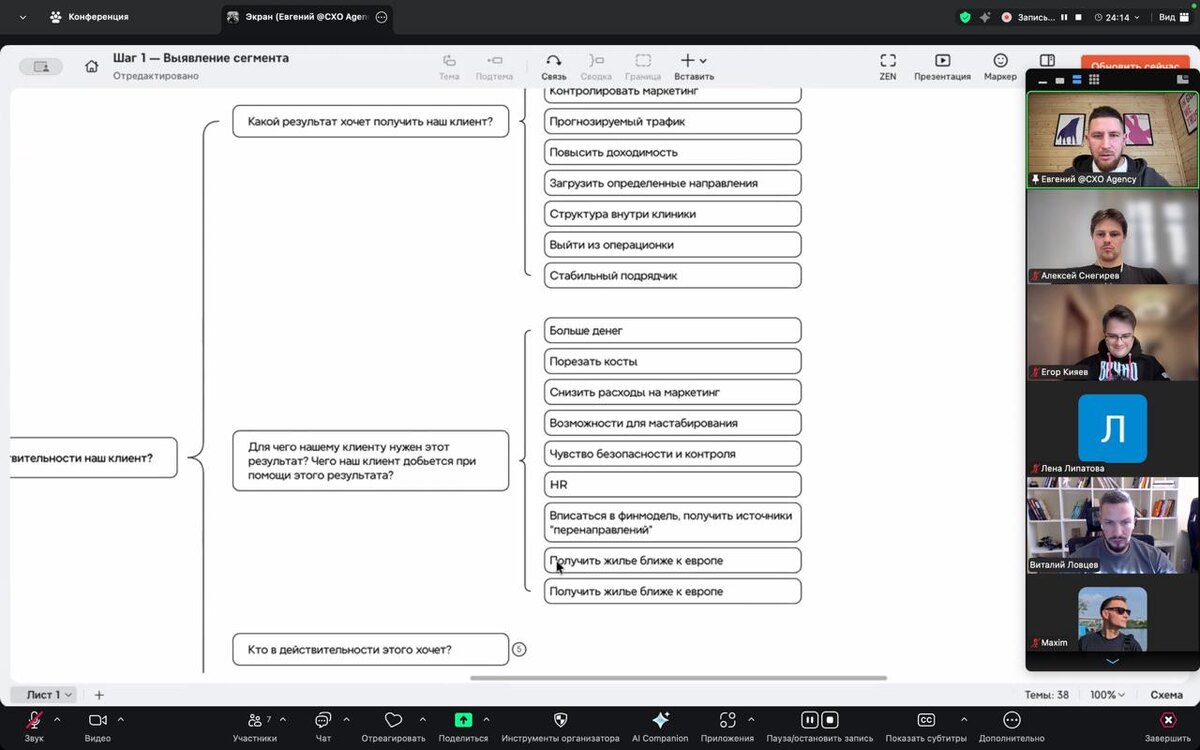Image resolution: width=1200 pixels, height=750 pixels.
Task: Select Евгений @CXO Agency video thumbnail
Action: tap(1112, 140)
